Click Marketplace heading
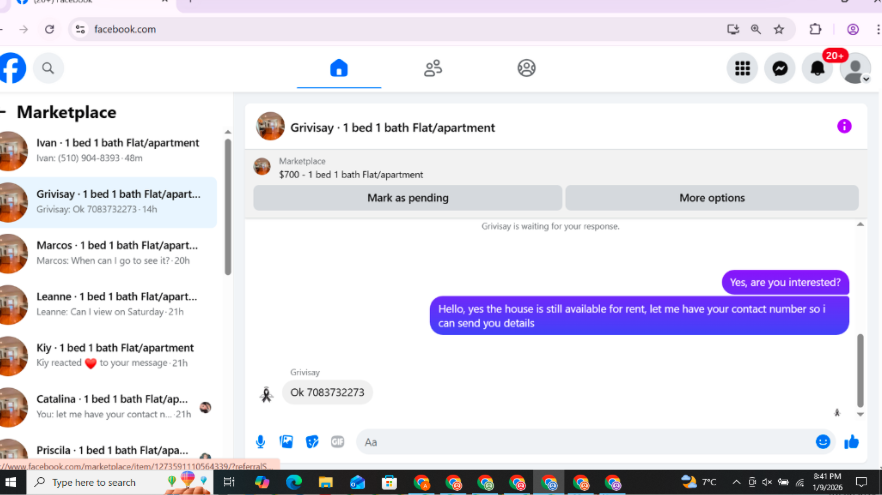The height and width of the screenshot is (495, 882). pos(66,112)
